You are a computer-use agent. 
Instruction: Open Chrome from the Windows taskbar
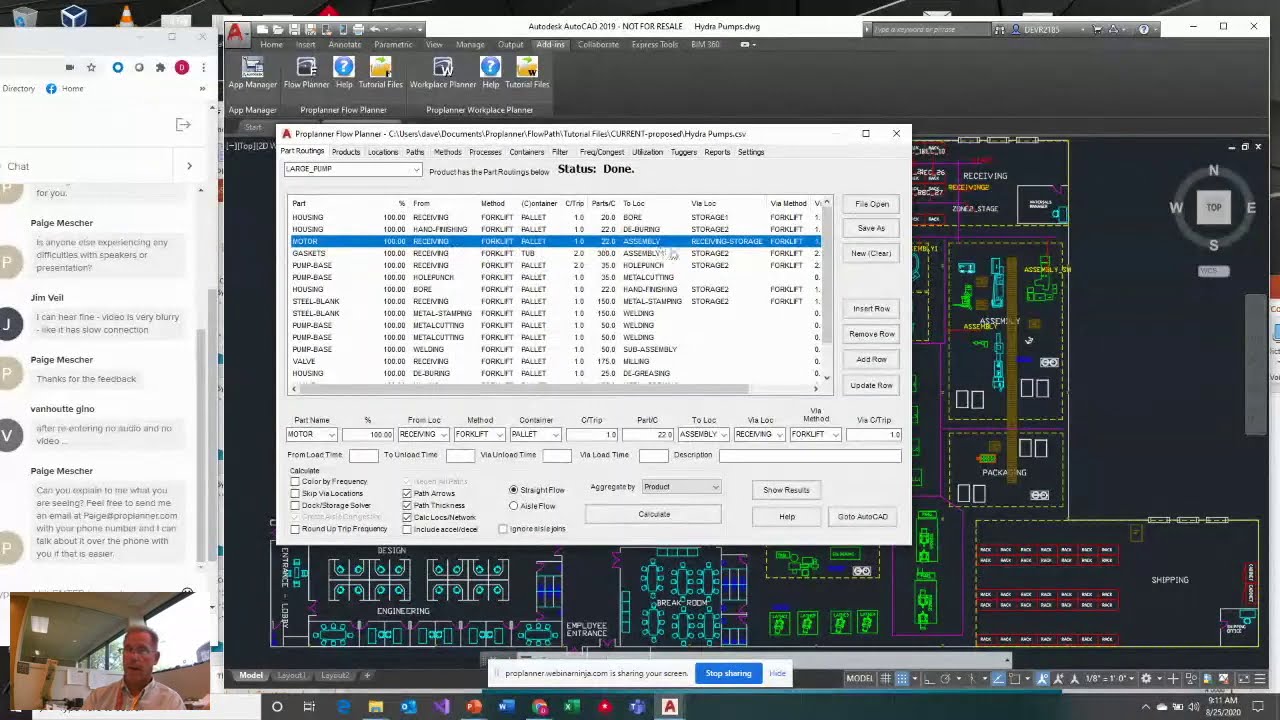(539, 707)
